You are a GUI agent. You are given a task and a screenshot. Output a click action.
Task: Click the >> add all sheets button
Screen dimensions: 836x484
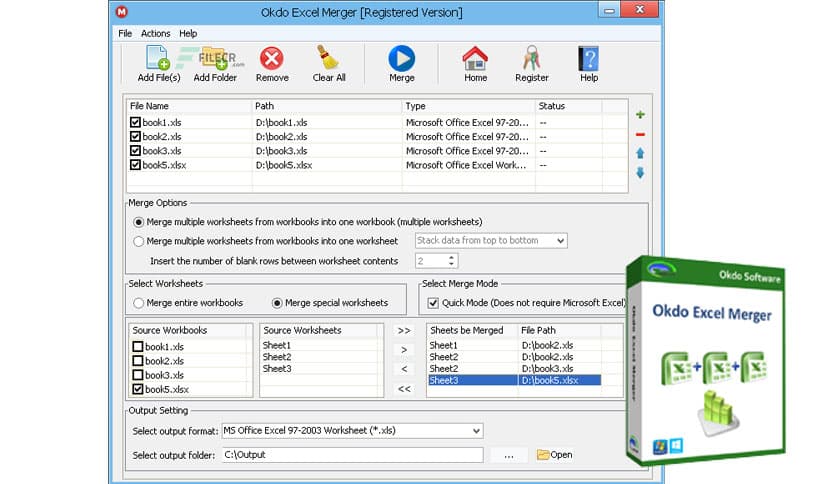tap(404, 330)
